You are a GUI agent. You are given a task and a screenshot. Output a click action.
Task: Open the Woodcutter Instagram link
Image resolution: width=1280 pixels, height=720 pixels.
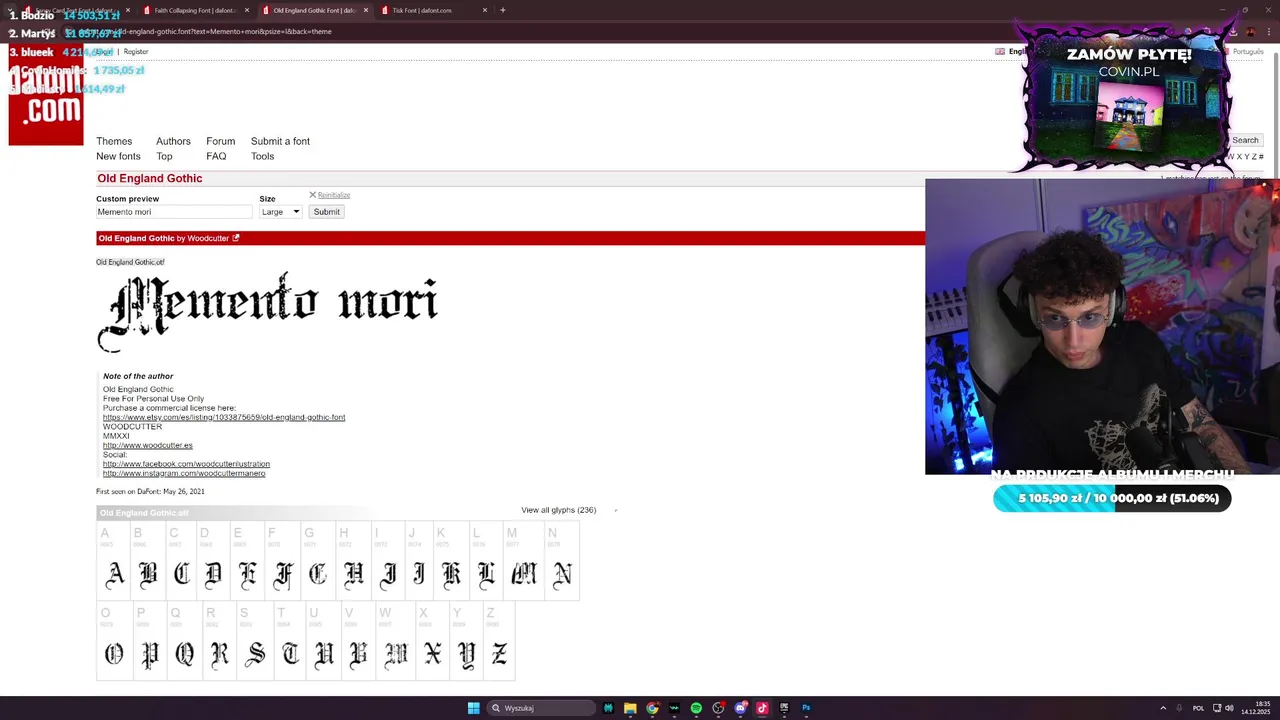tap(184, 473)
